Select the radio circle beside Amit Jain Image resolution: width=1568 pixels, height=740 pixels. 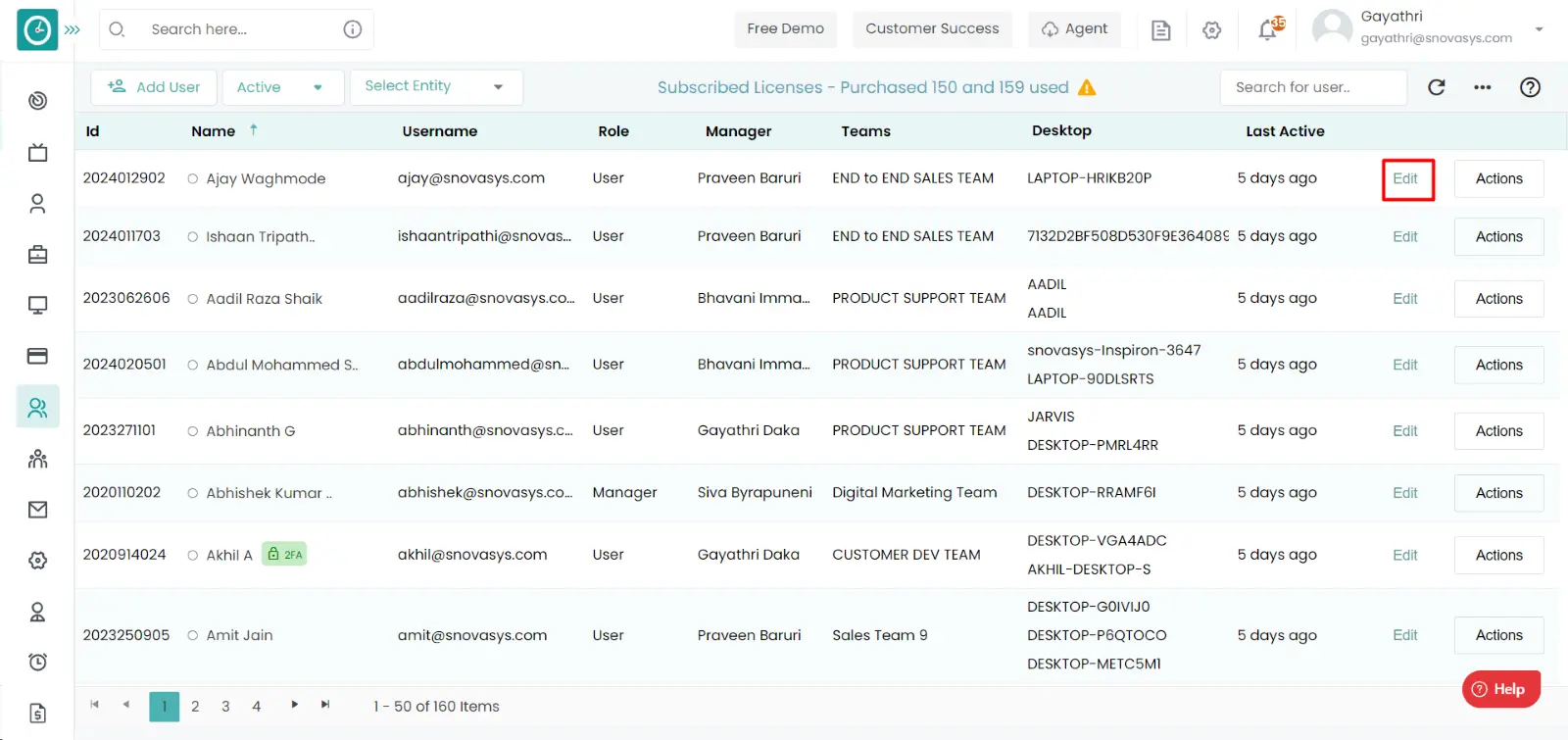[x=193, y=635]
